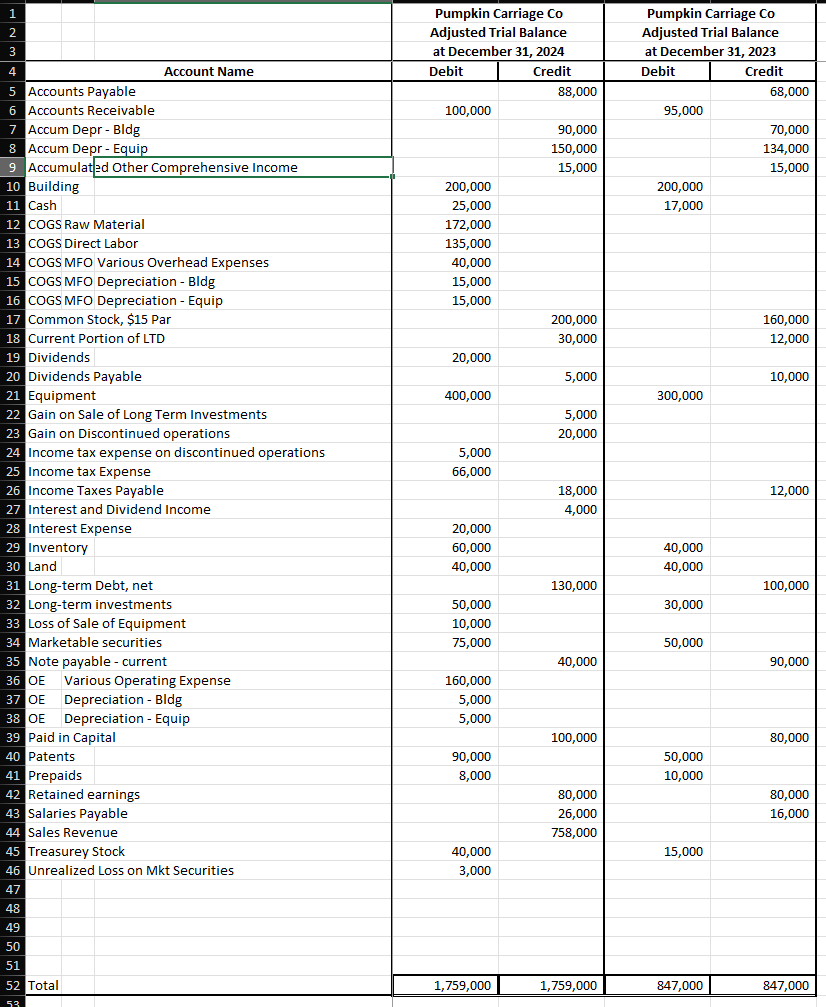This screenshot has width=826, height=1007.
Task: Click row header 1 to select the top row
Action: (x=12, y=15)
